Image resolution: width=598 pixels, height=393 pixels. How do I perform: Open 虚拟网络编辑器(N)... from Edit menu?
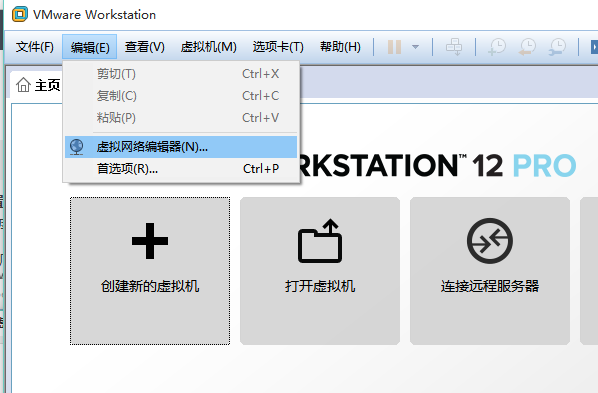[x=181, y=147]
